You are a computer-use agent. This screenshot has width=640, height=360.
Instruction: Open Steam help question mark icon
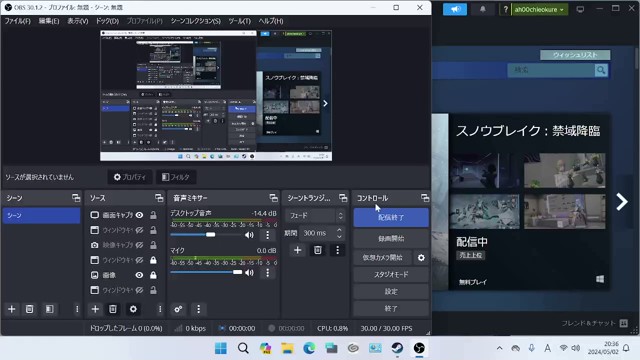click(505, 9)
